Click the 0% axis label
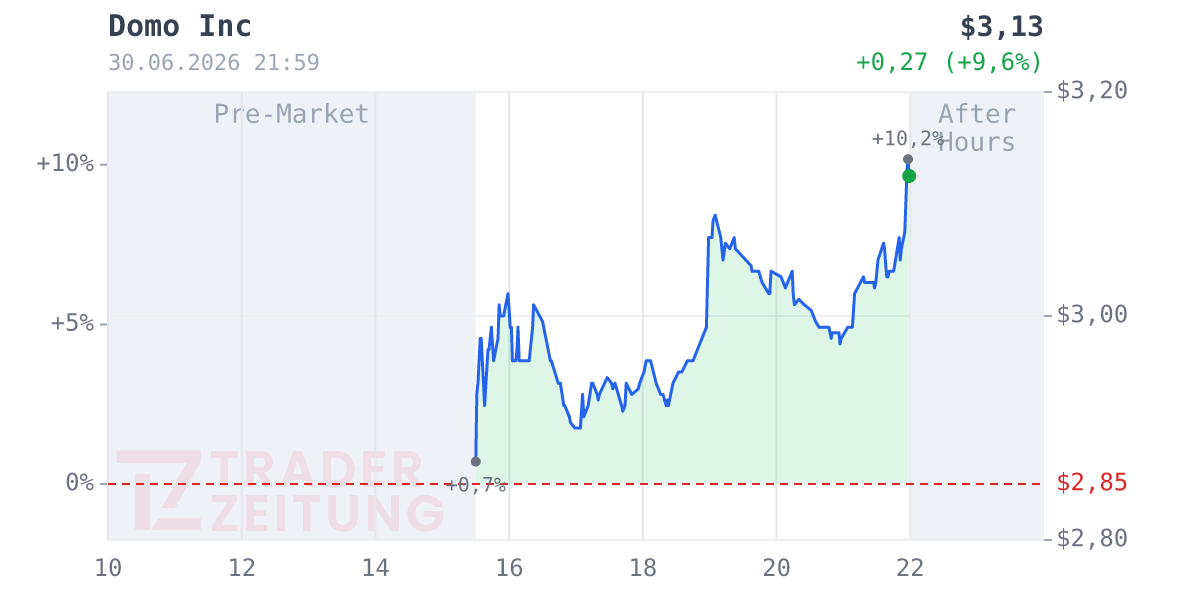 80,483
